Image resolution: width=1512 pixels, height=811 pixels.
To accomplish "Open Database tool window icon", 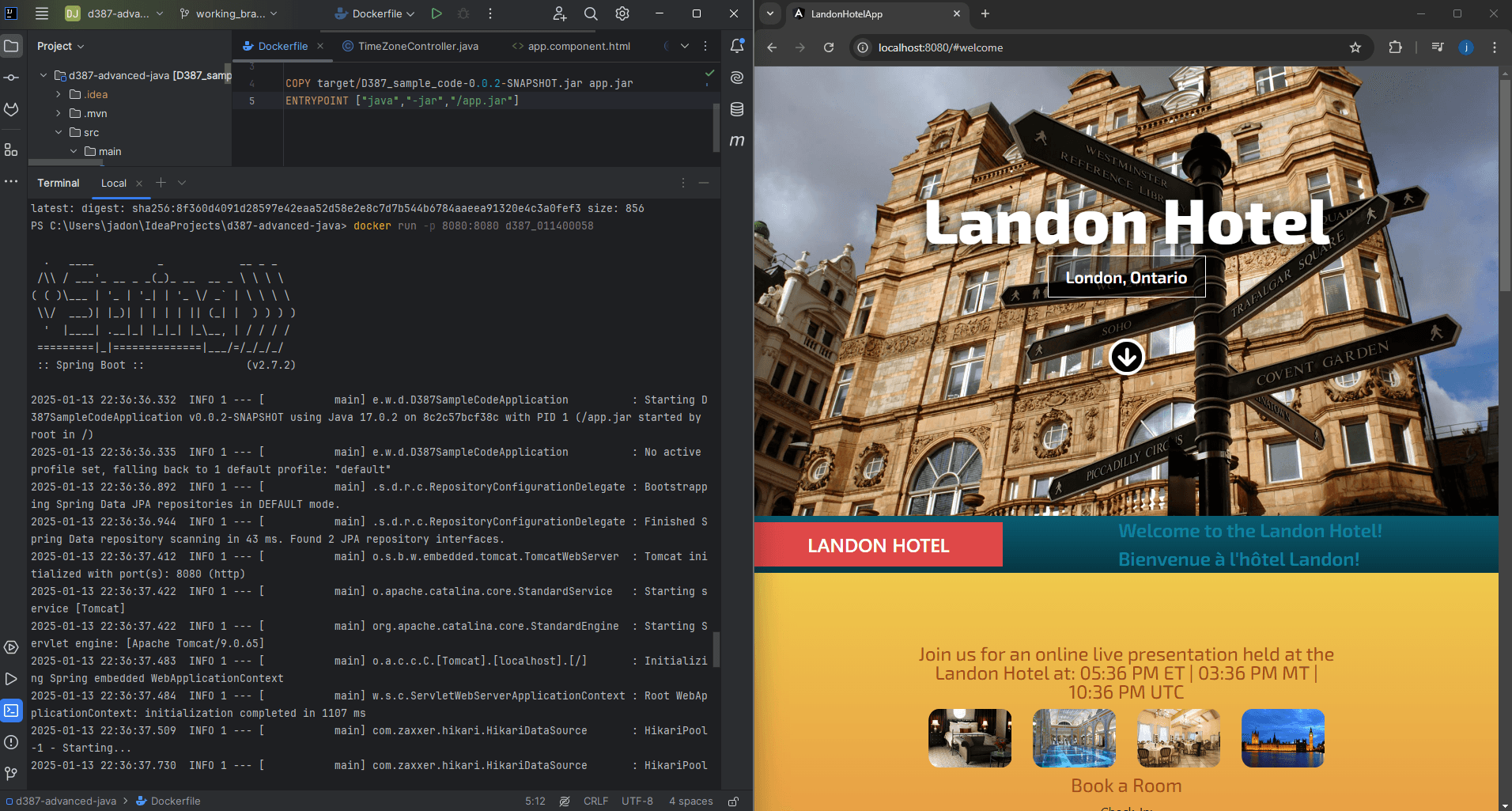I will coord(737,109).
